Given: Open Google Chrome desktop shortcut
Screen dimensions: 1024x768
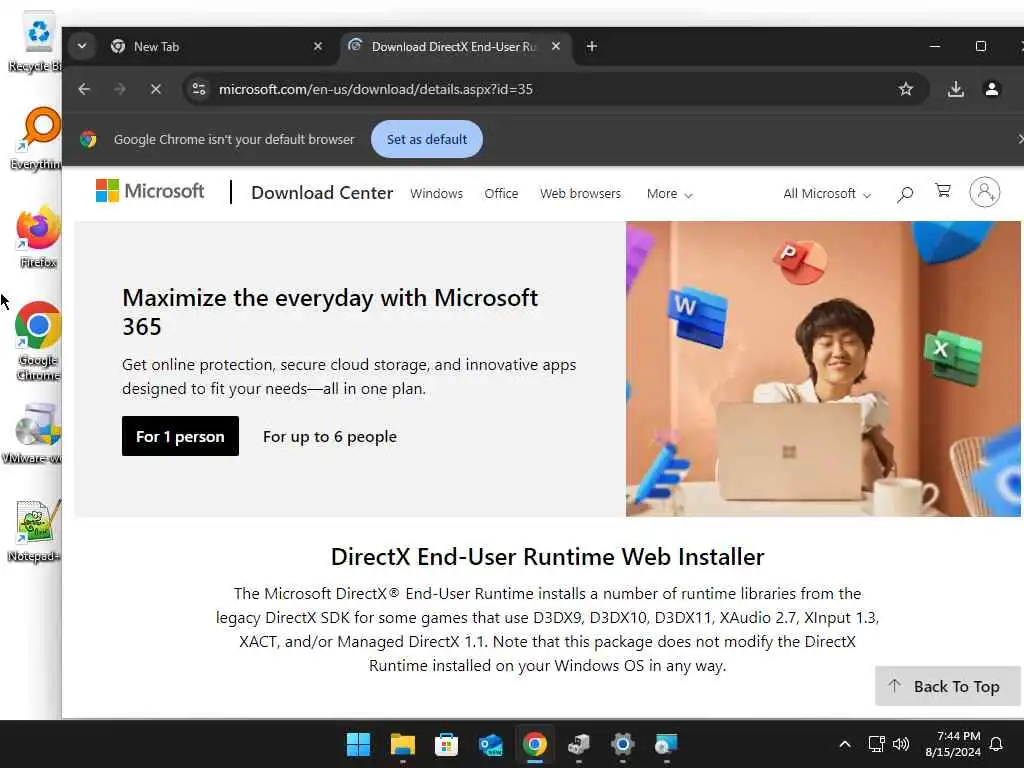Looking at the screenshot, I should pos(38,341).
